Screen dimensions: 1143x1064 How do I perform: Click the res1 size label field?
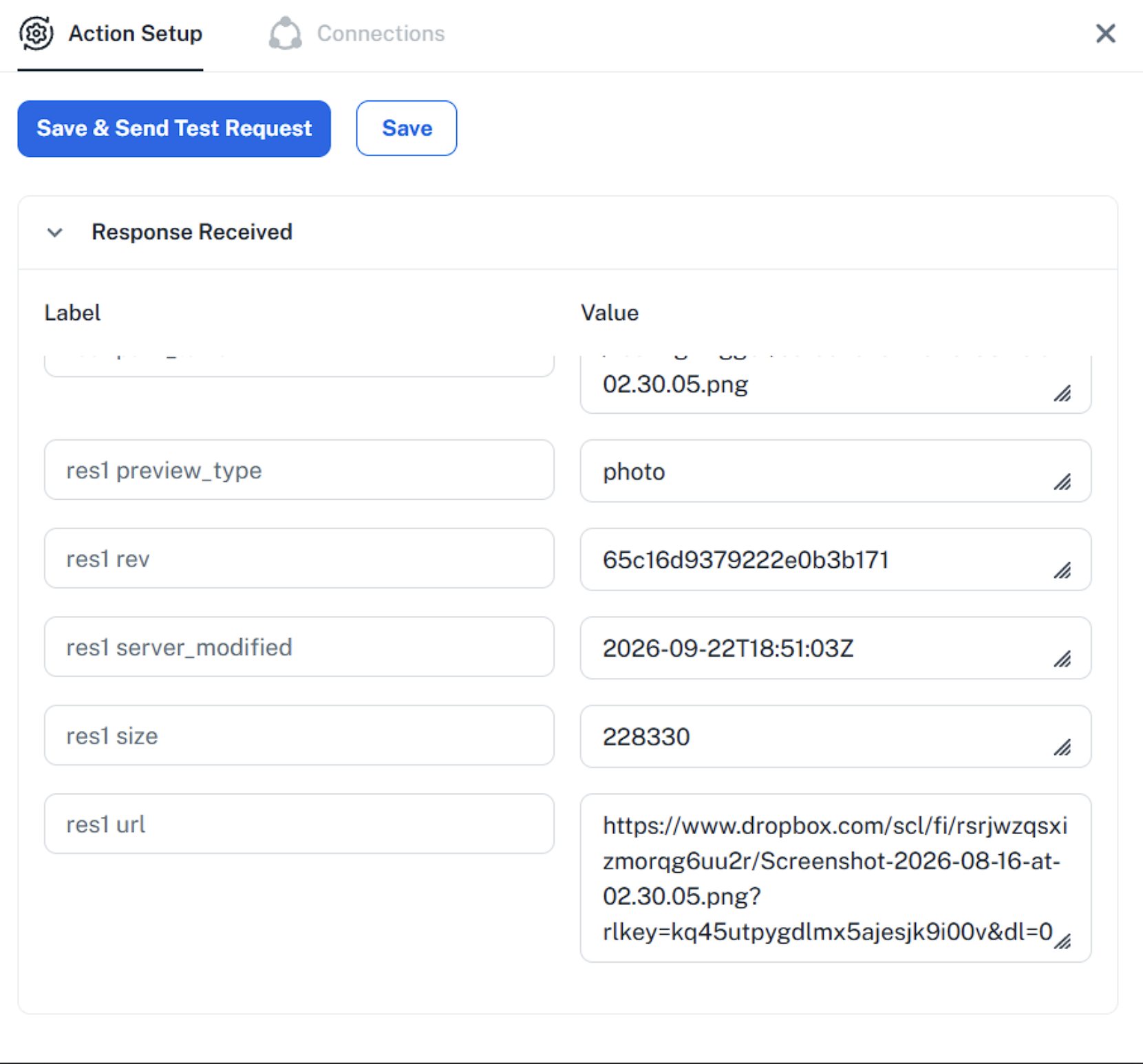coord(299,735)
